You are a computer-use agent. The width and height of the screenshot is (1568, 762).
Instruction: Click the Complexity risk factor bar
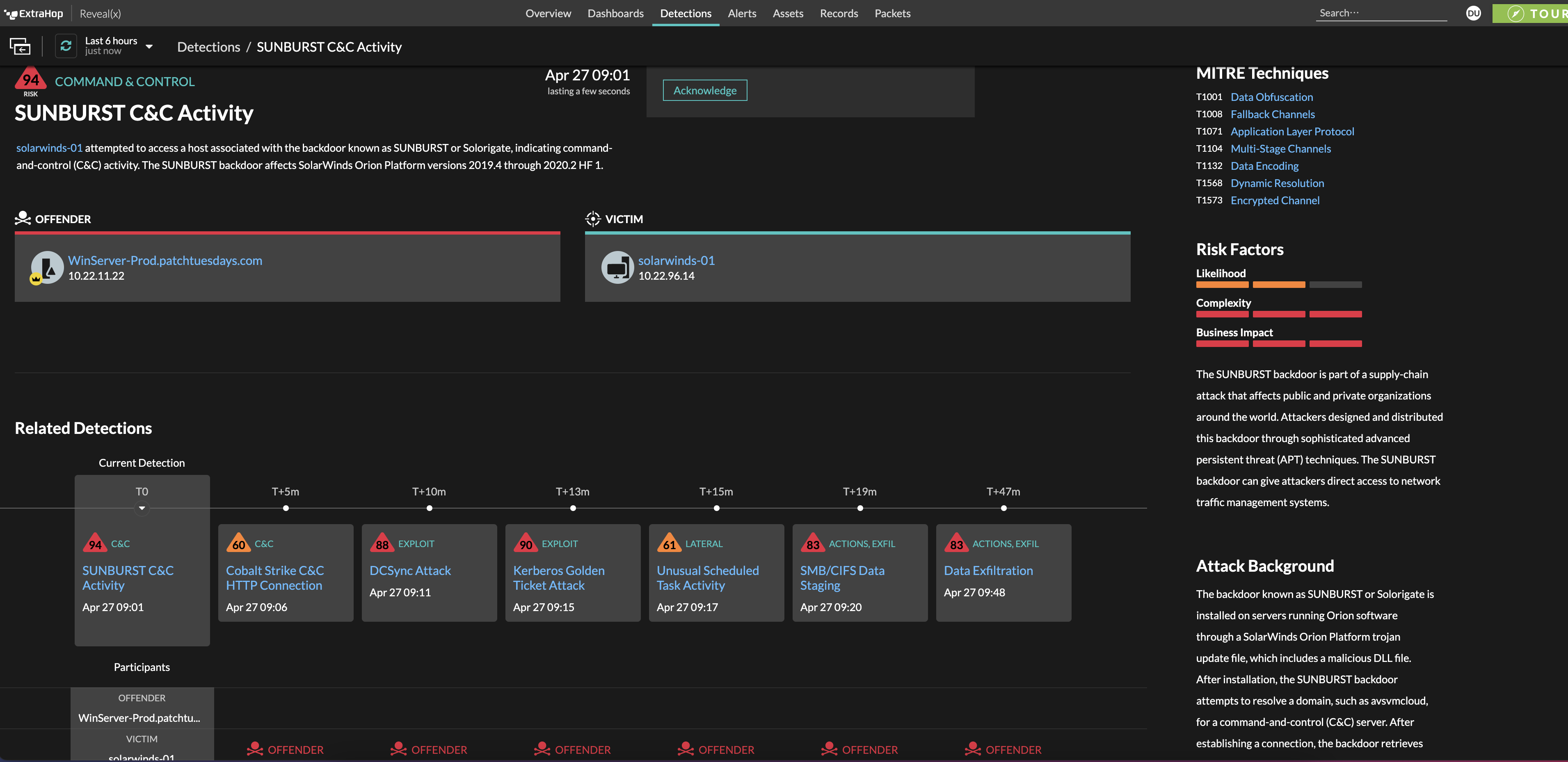click(1278, 314)
